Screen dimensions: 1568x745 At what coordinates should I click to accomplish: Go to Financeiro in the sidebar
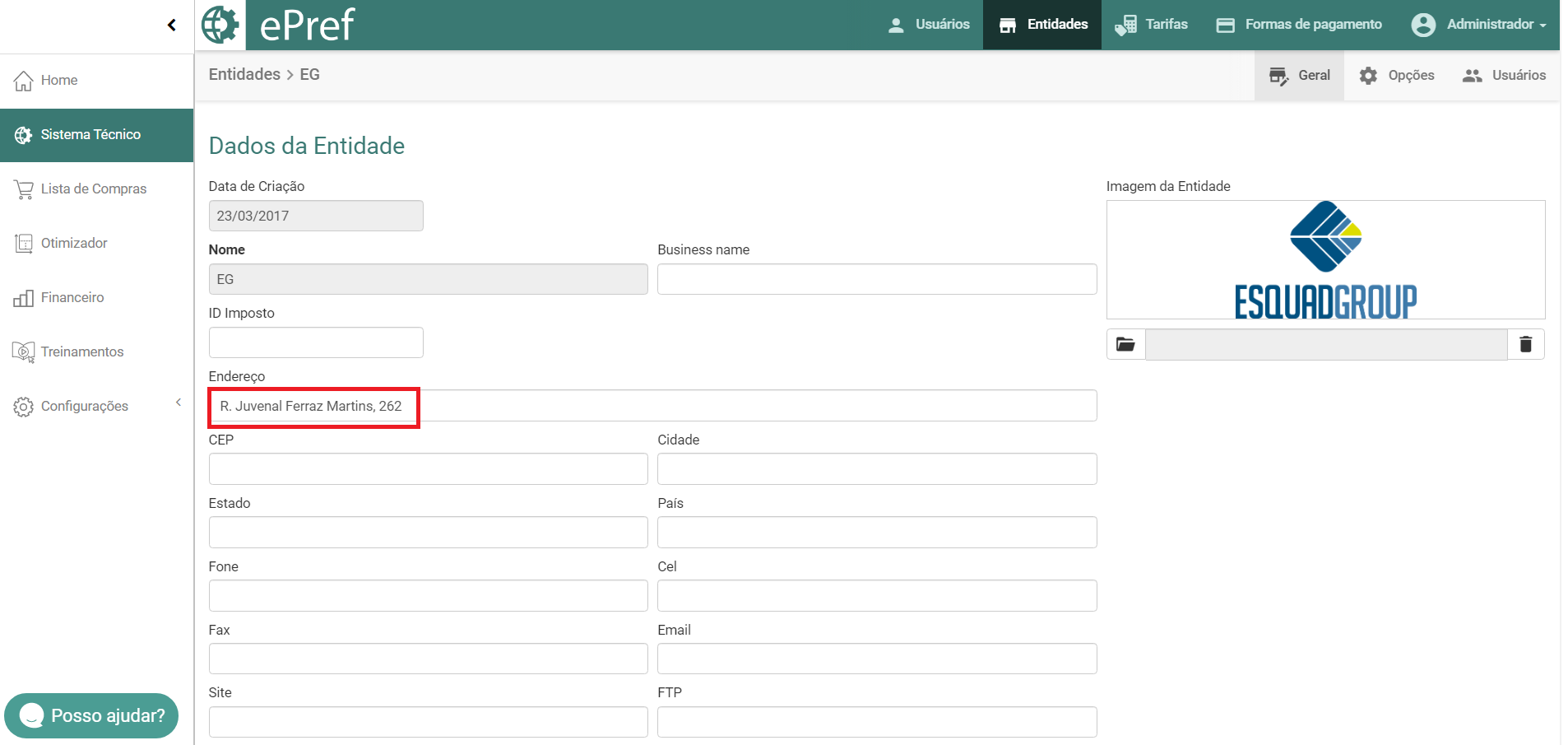72,297
